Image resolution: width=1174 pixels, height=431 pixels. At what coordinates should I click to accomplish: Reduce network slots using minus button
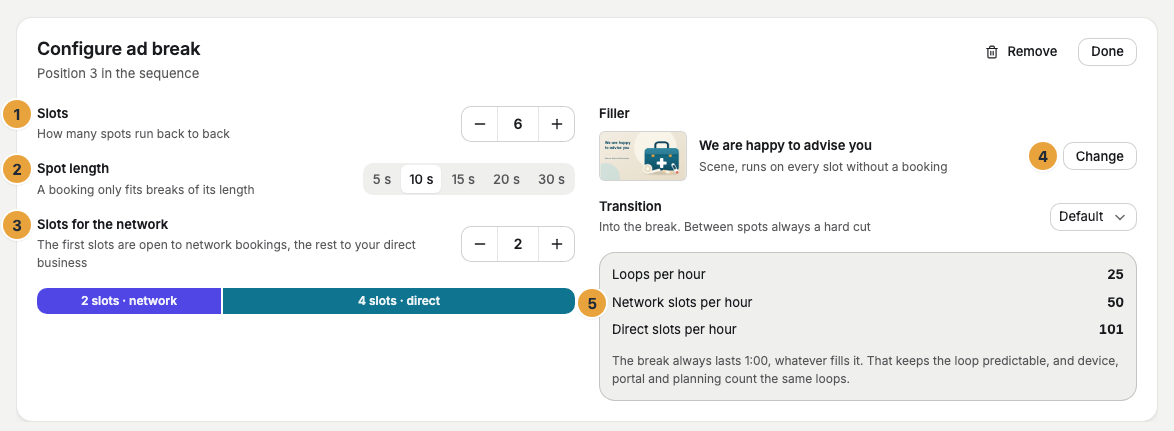tap(481, 244)
